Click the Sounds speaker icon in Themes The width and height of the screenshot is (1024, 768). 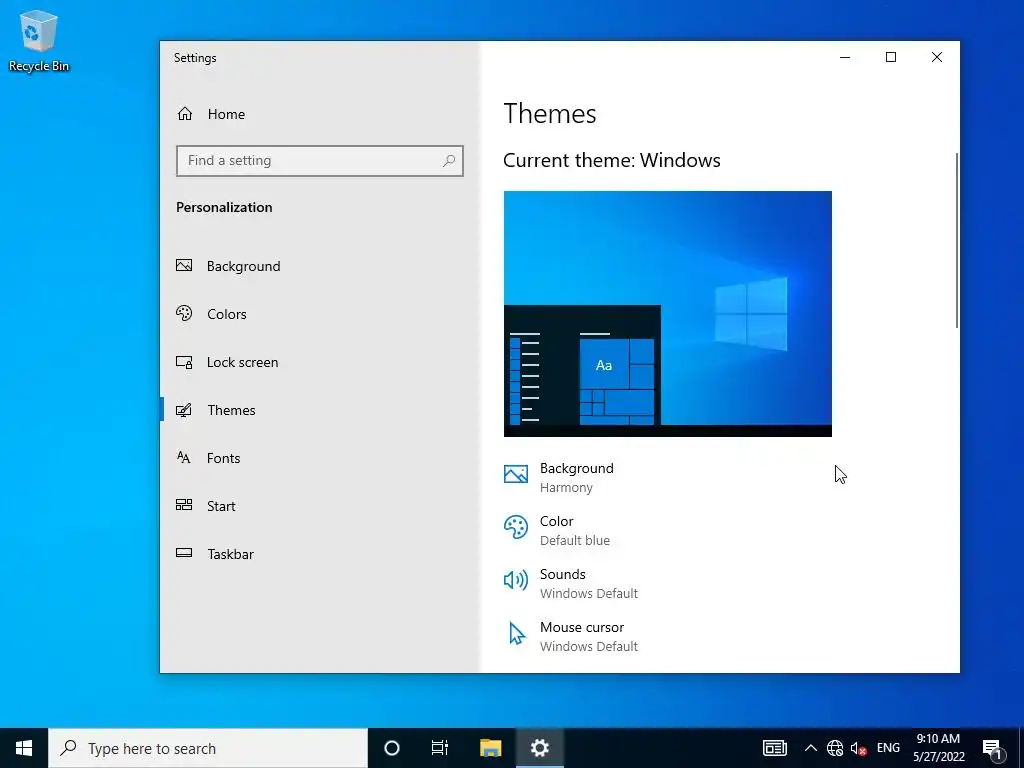point(516,580)
